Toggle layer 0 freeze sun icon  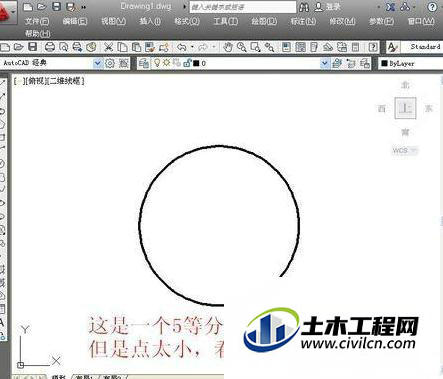[166, 63]
